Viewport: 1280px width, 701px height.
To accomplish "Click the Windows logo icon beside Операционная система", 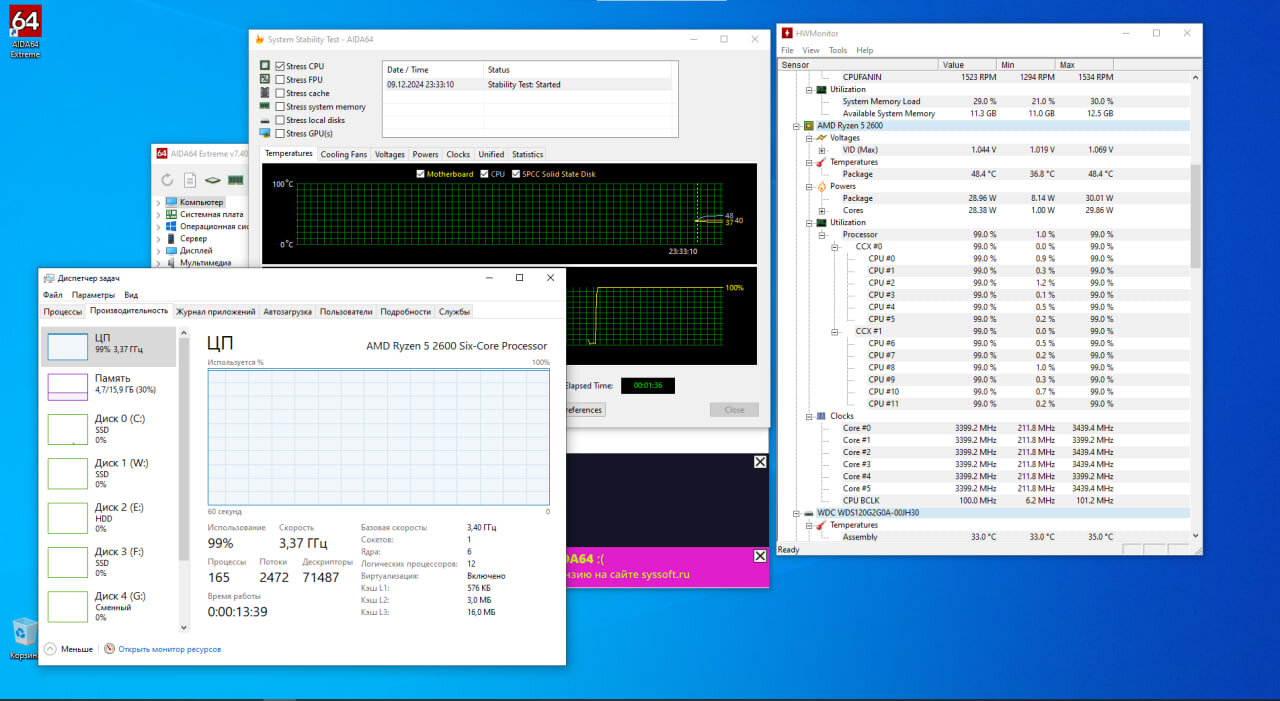I will coord(171,226).
